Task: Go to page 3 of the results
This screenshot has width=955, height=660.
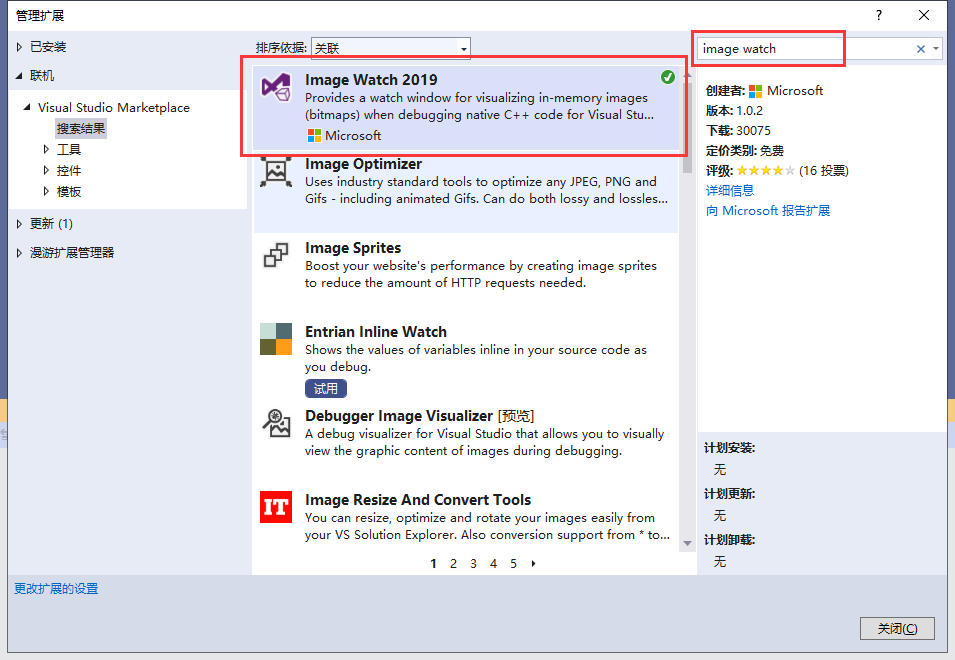Action: [x=473, y=564]
